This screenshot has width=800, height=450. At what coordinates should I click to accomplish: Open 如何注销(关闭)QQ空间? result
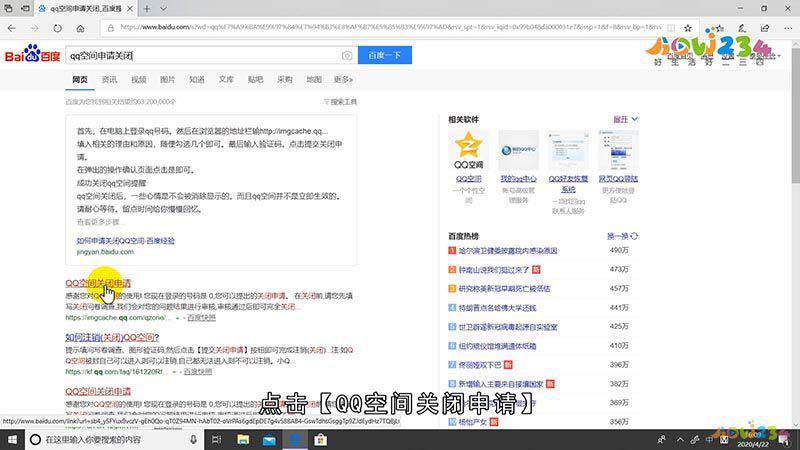112,337
